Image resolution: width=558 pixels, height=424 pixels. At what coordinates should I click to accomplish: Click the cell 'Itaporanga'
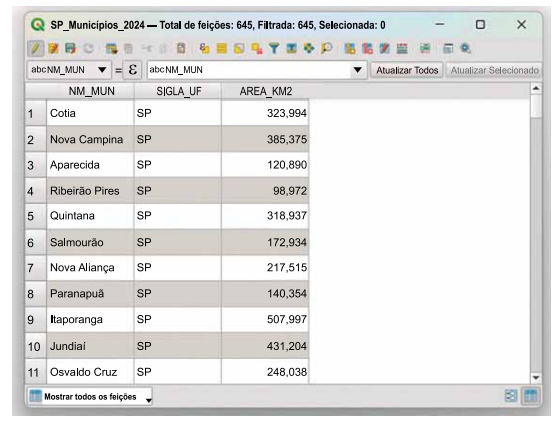coord(90,319)
